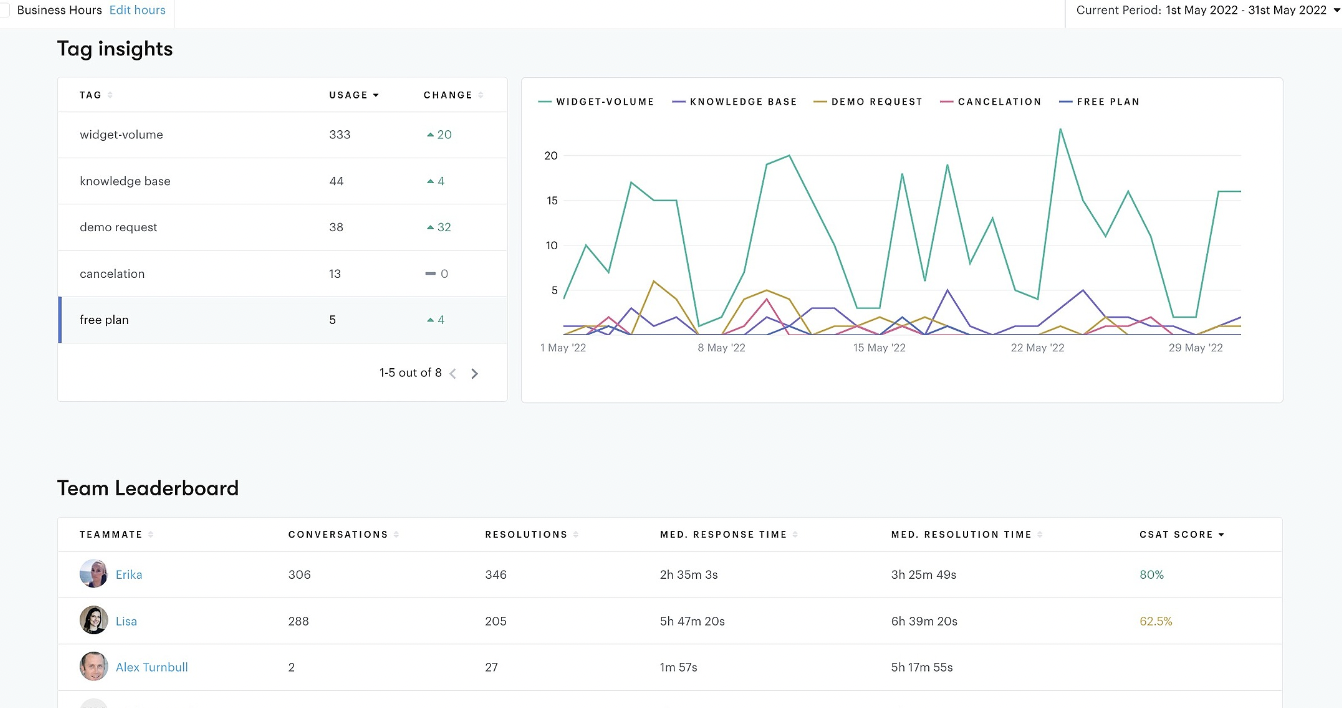
Task: Click Lisa's avatar picture
Action: 94,620
